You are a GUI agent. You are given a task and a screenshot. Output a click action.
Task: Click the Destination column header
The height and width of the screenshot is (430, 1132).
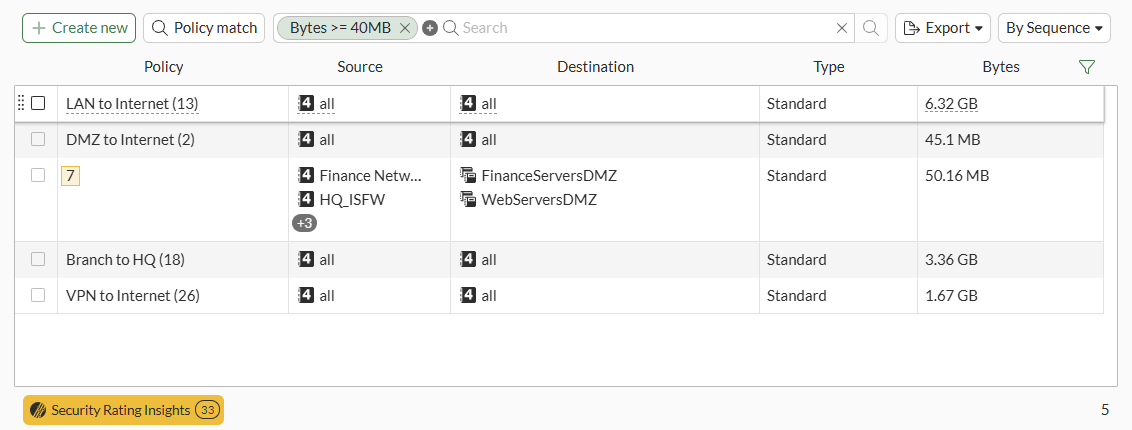595,67
